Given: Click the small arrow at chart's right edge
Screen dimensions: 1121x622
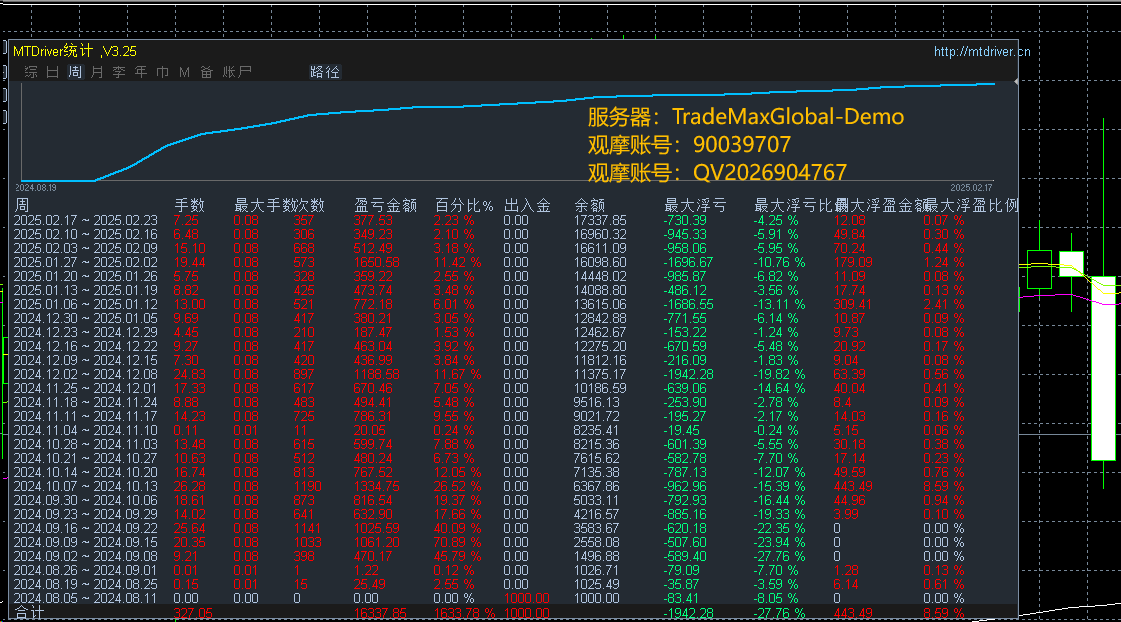Looking at the screenshot, I should point(1016,82).
